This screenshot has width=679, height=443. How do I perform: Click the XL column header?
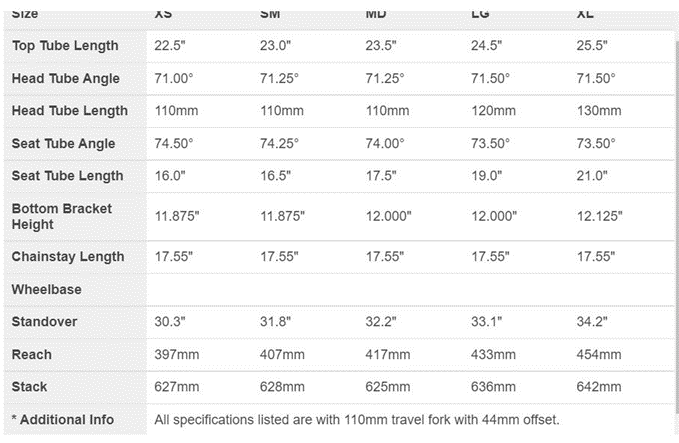pos(588,15)
